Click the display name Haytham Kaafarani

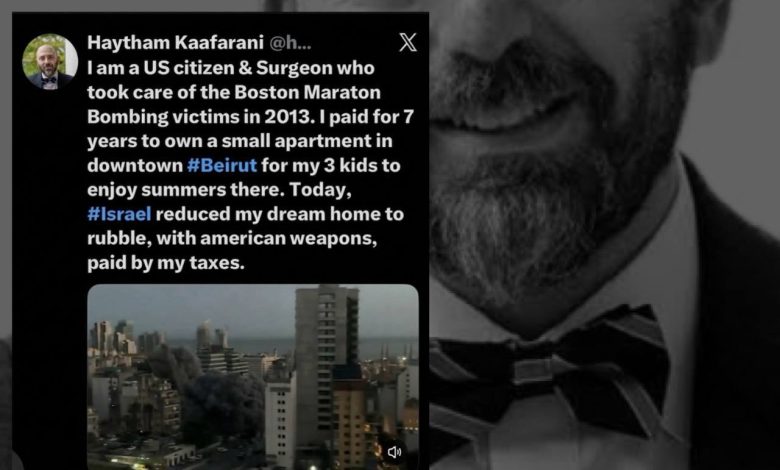click(175, 43)
